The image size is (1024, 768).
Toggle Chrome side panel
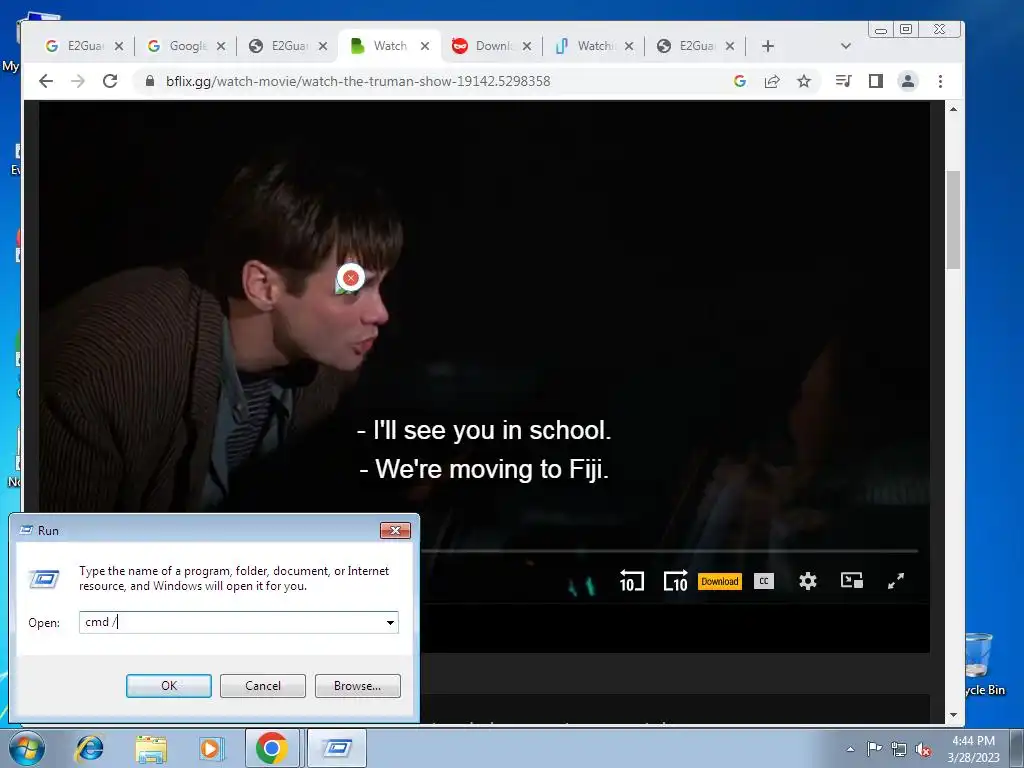876,81
